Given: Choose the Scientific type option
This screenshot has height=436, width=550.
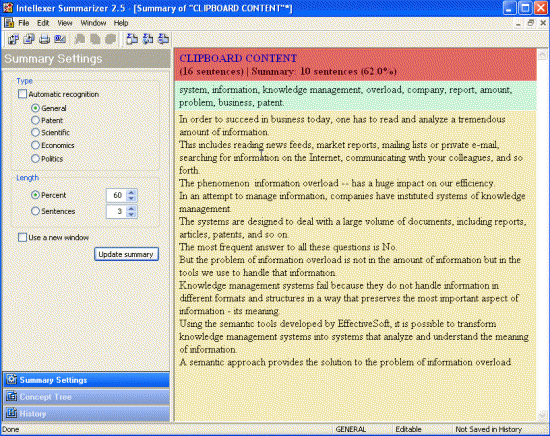Looking at the screenshot, I should (35, 133).
